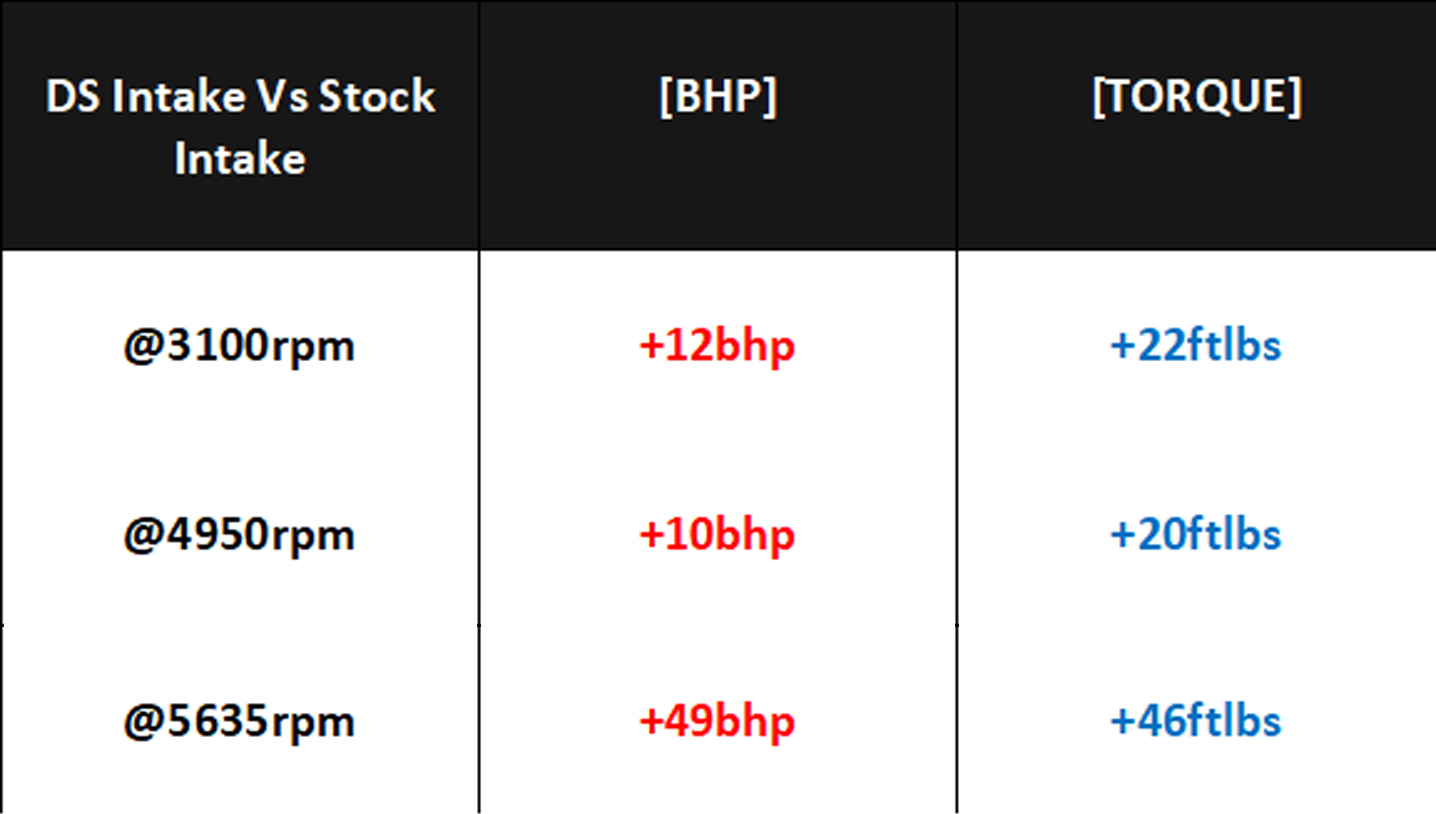Image resolution: width=1436 pixels, height=814 pixels.
Task: Click the word 'Stock' in the header
Action: point(377,97)
